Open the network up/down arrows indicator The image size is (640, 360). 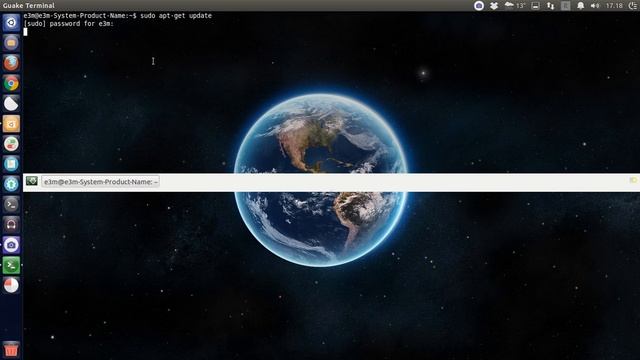[x=551, y=5]
